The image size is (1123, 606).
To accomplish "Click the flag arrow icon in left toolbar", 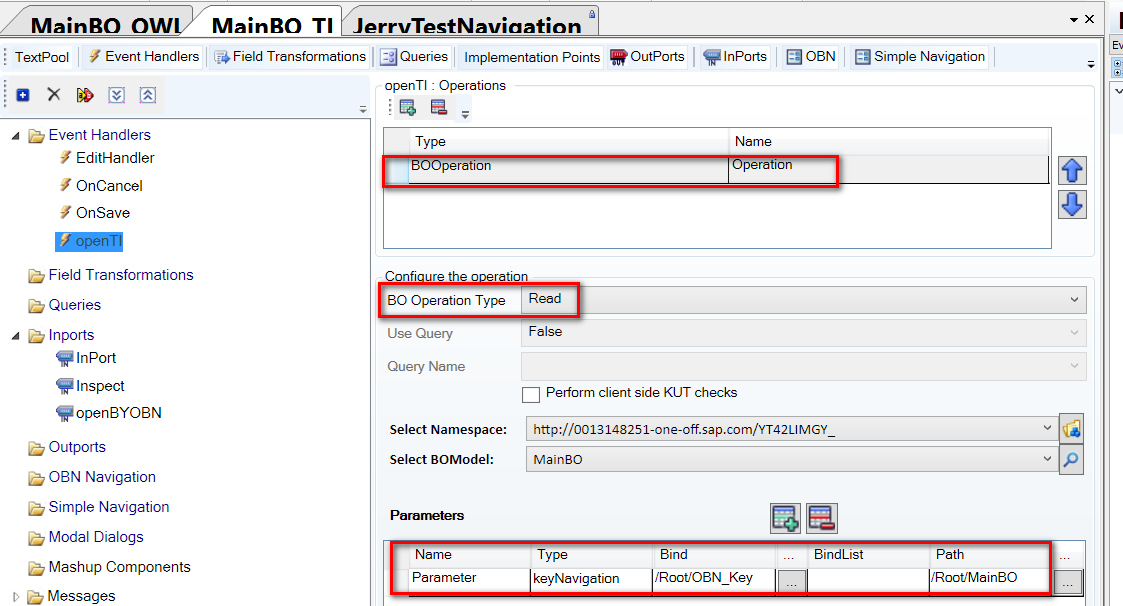I will click(85, 95).
